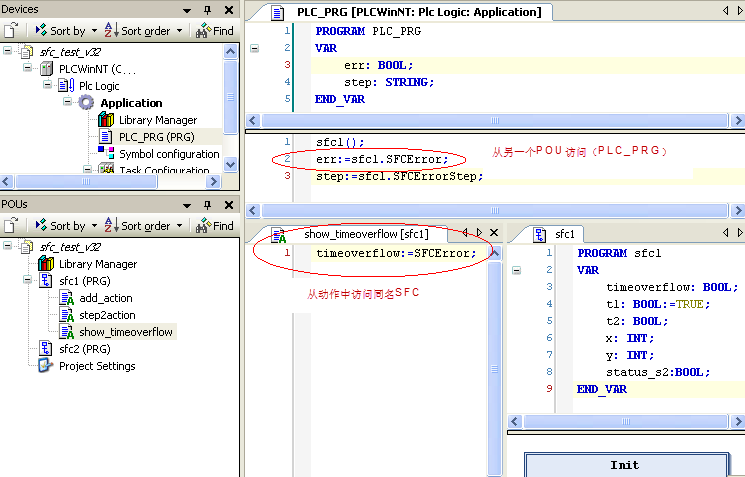
Task: Click new document icon in POUs toolbar
Action: [x=10, y=226]
